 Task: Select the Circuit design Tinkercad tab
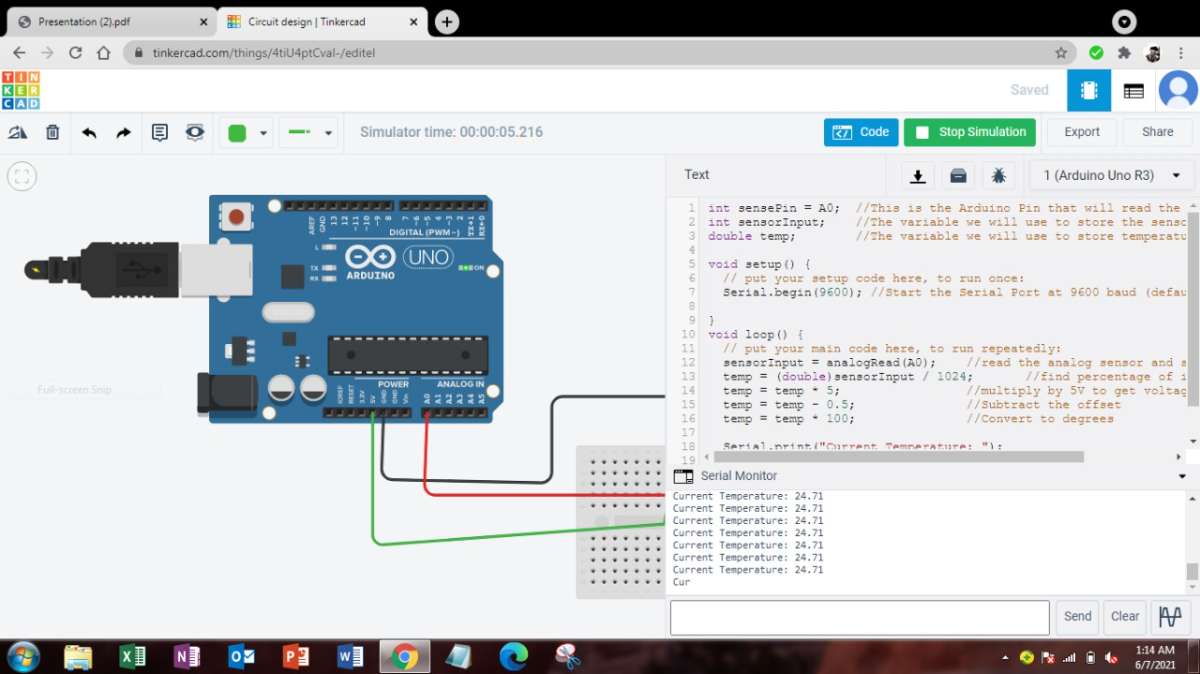point(321,22)
